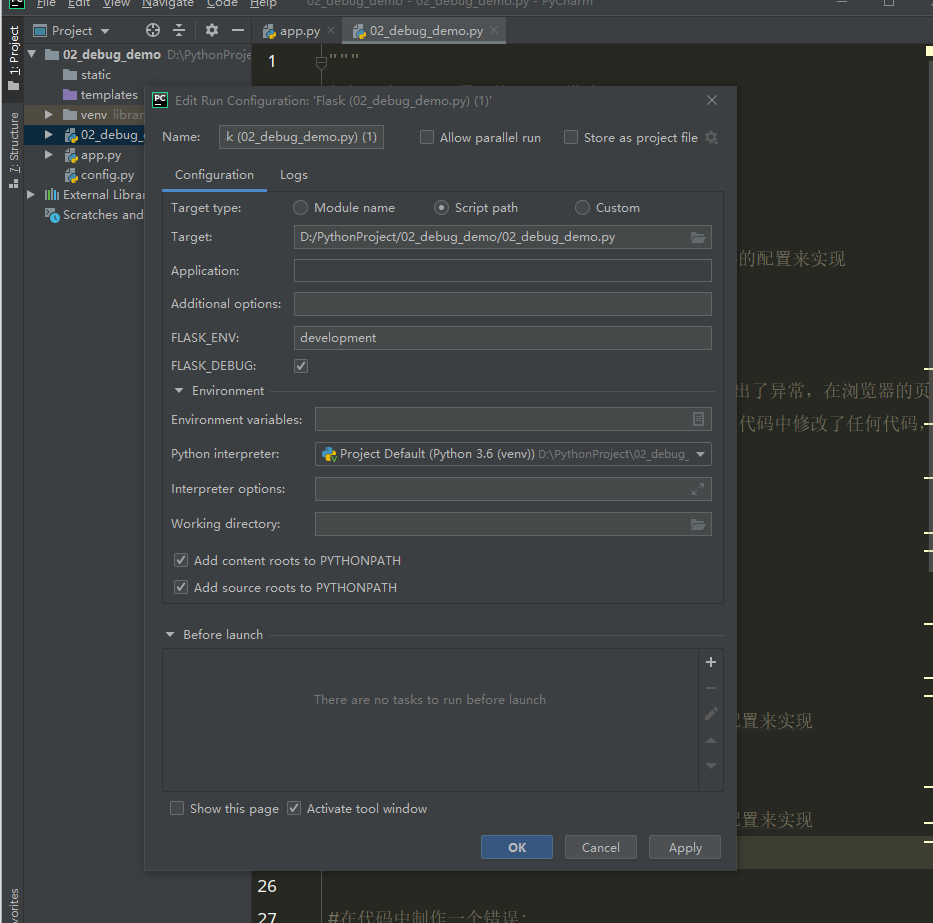Toggle Add source roots to PYTHONPATH

181,587
